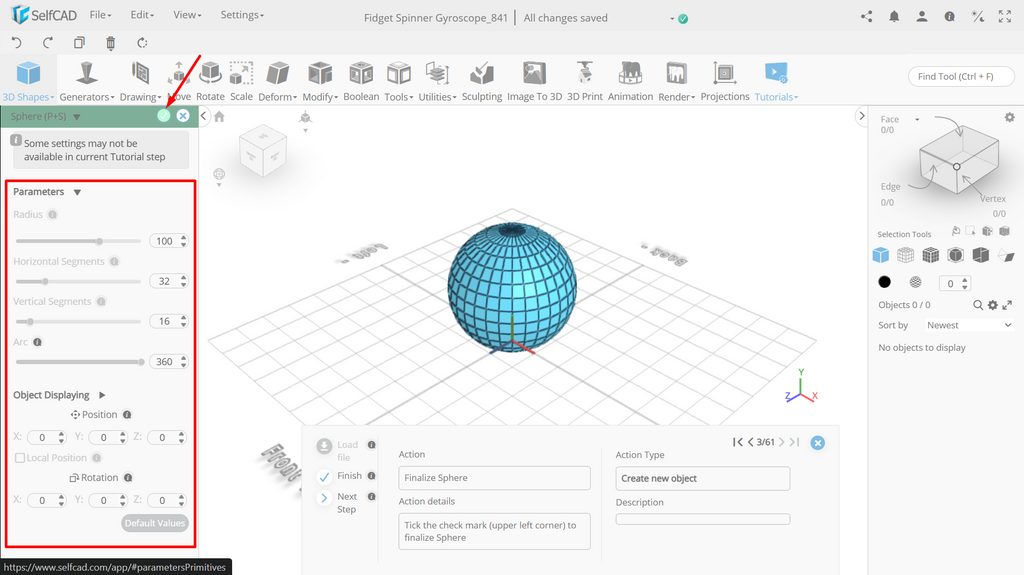Select the Scale tool

pyautogui.click(x=241, y=81)
